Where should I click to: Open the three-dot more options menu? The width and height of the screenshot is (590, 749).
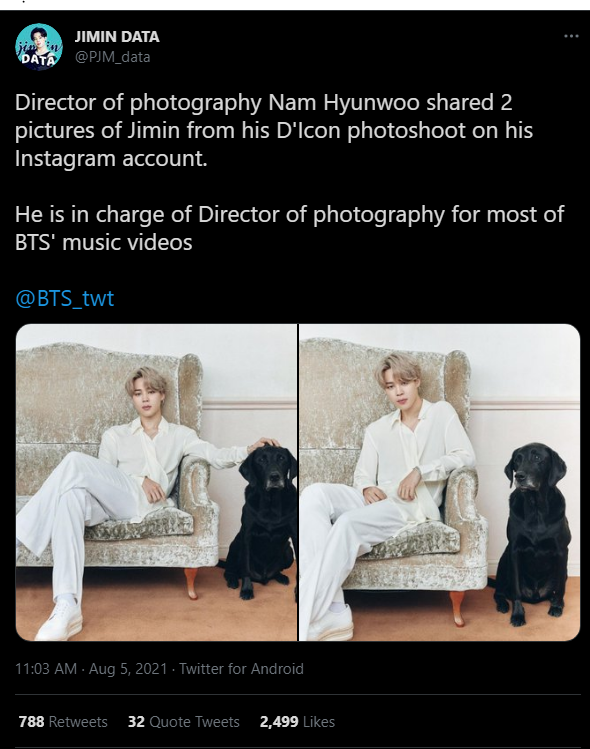571,36
